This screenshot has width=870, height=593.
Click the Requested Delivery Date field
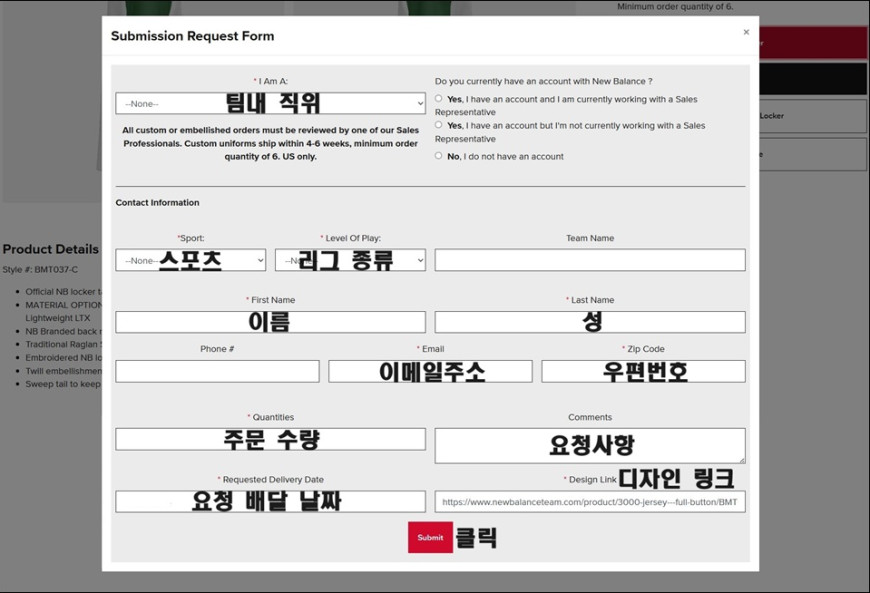[x=271, y=501]
